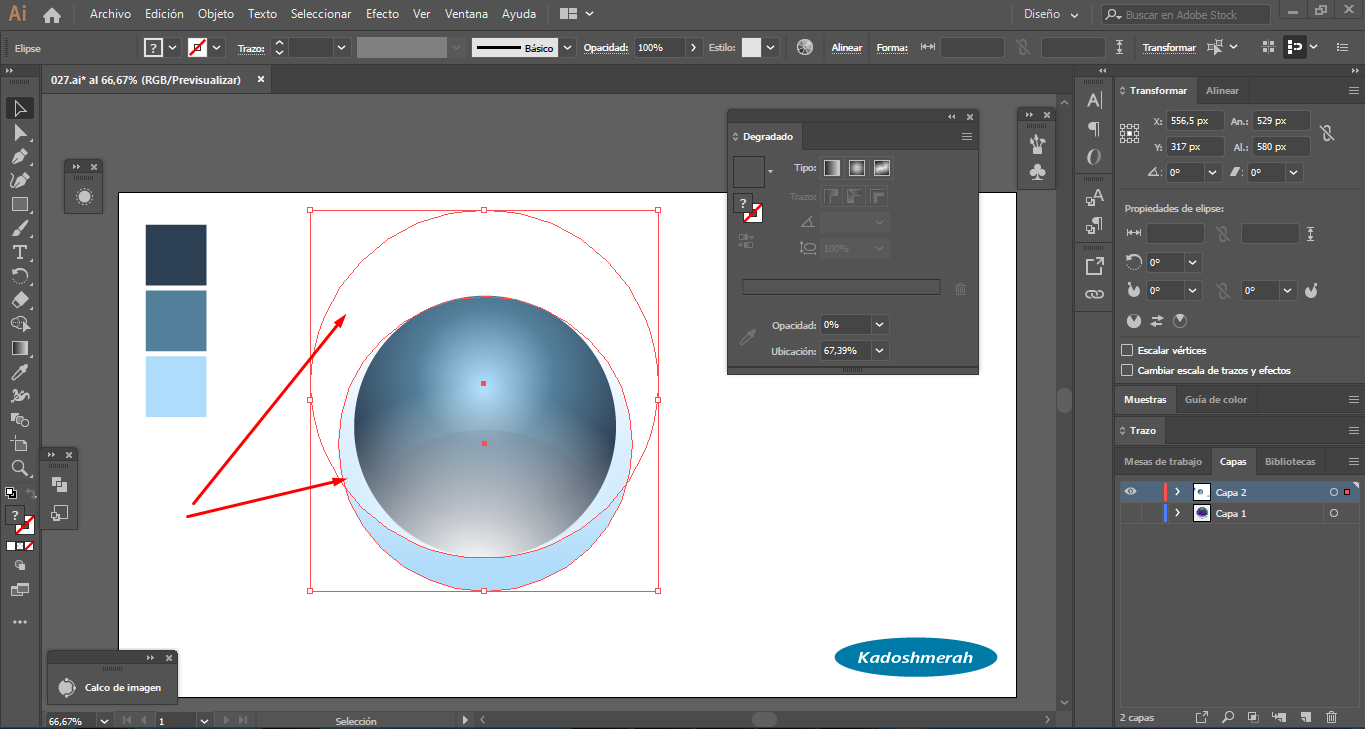The width and height of the screenshot is (1365, 729).
Task: Click Opacidad label in control bar
Action: (605, 47)
